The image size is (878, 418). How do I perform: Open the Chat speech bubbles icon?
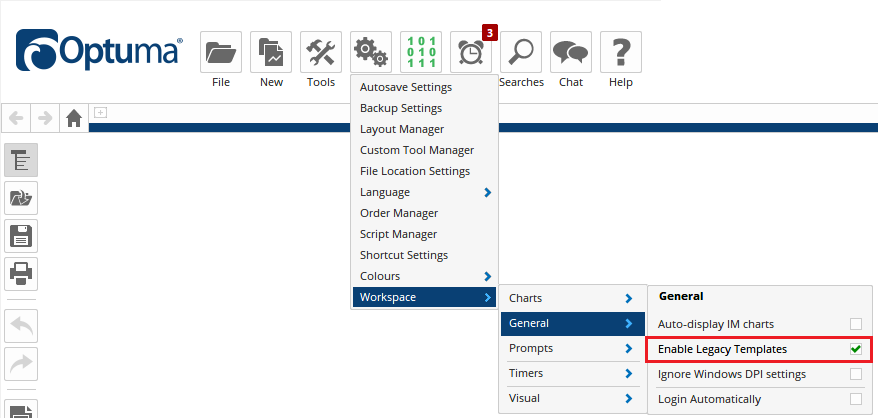(571, 52)
